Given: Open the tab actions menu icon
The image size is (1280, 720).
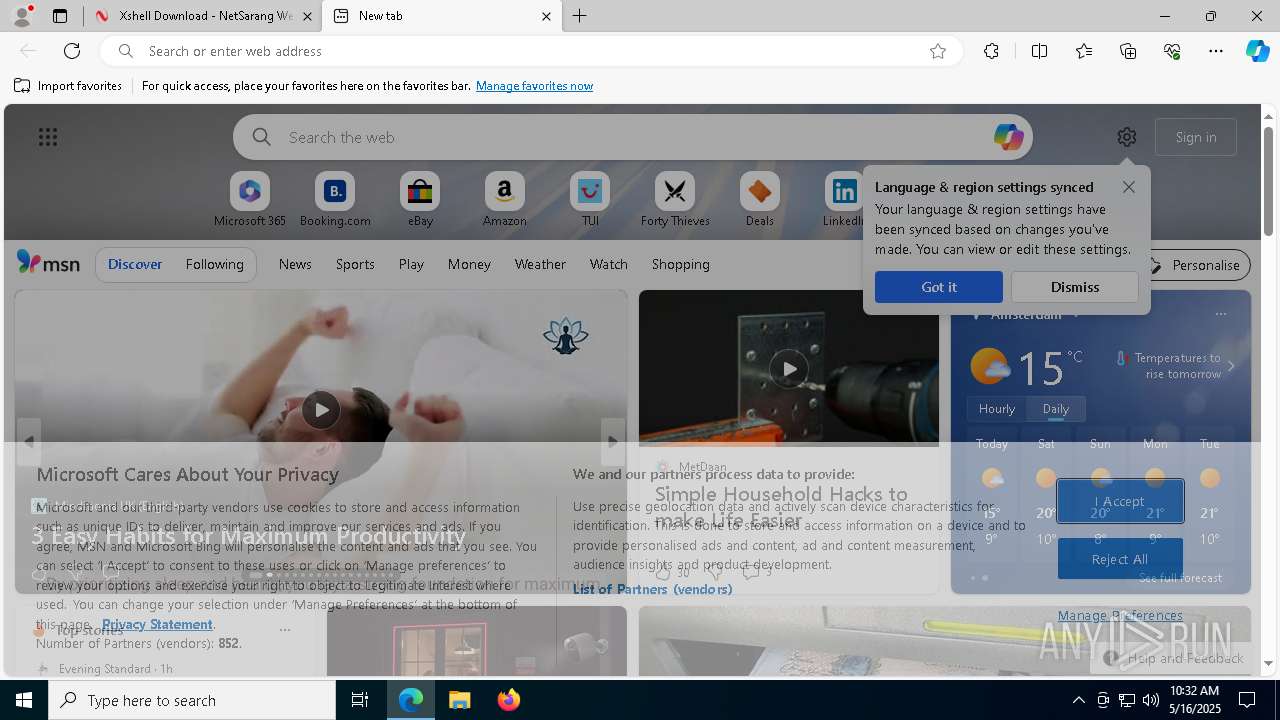Looking at the screenshot, I should [60, 16].
